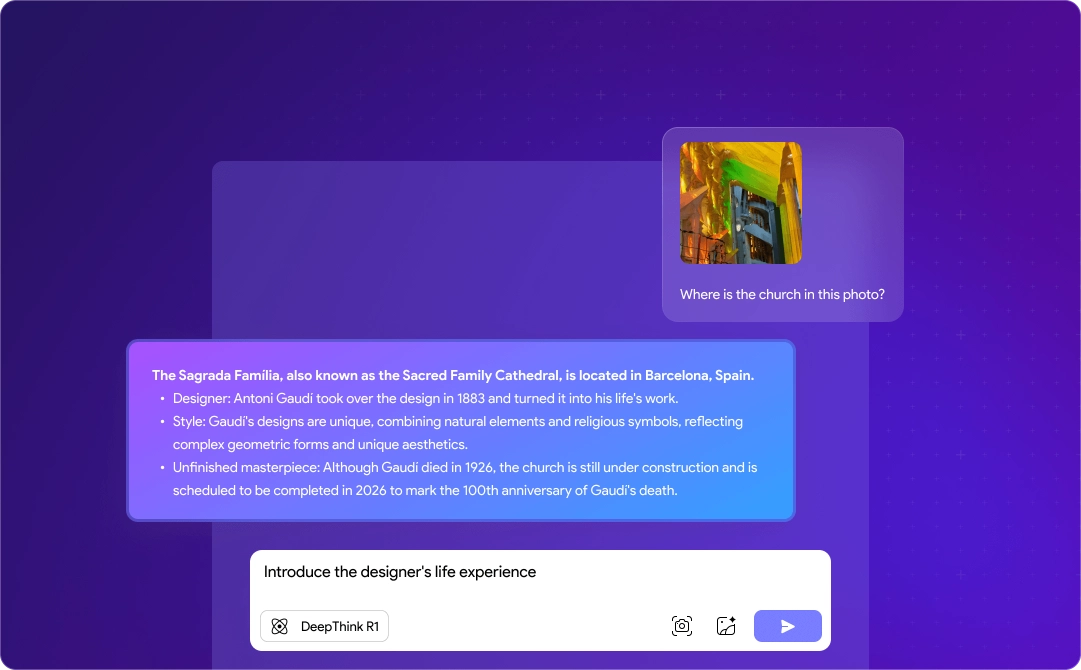
Task: Click the "complex geometric forms and unique aesthetics" line
Action: pos(320,445)
